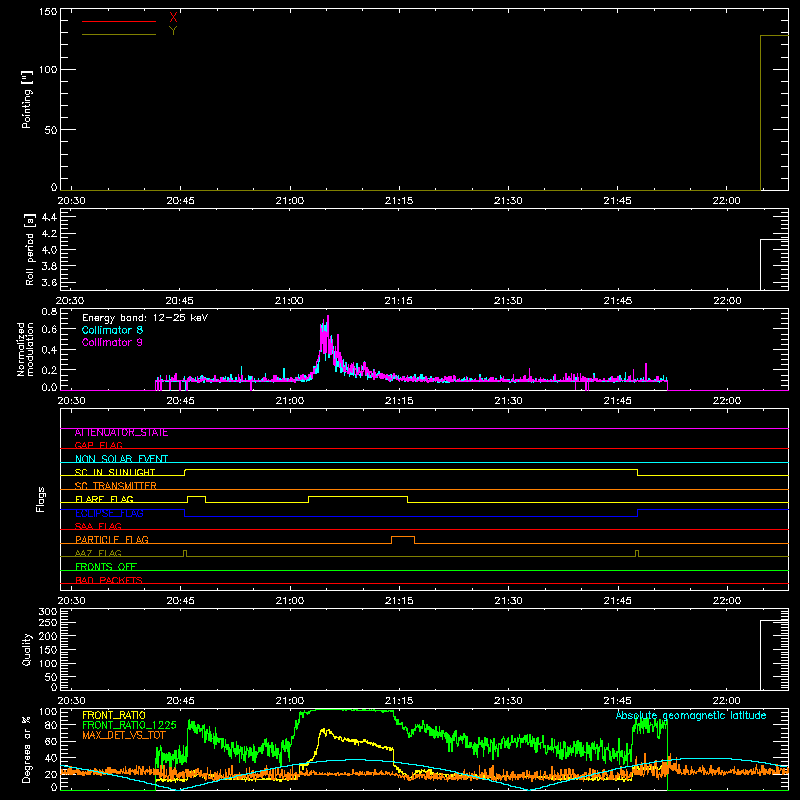800x800 pixels.
Task: Click 21:15 under the Roll period panel
Action: (x=398, y=301)
